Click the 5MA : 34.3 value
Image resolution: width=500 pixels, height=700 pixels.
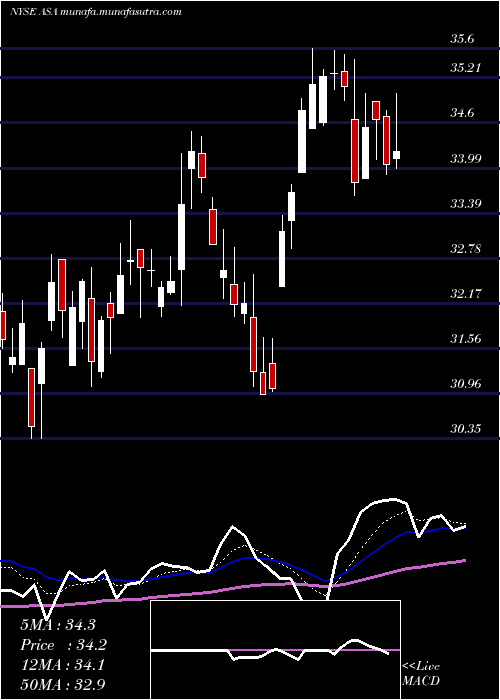click(58, 625)
